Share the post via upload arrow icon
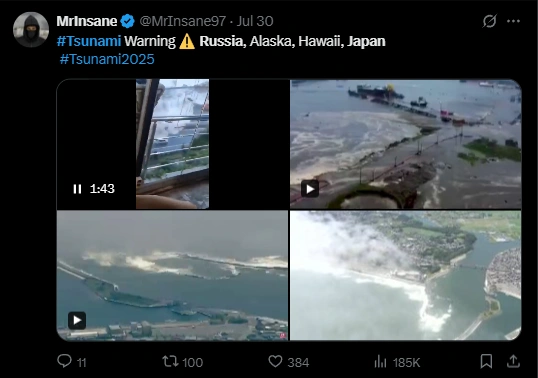Viewport: 538px width, 378px height. point(513,361)
